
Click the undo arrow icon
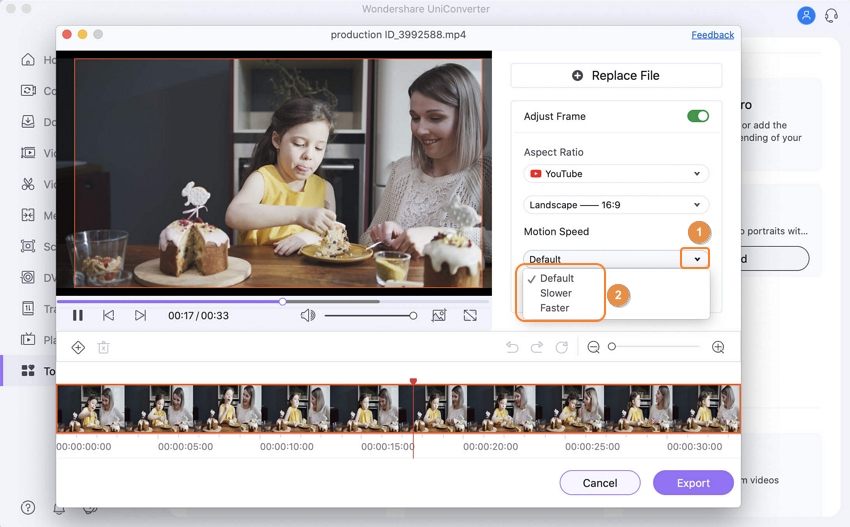tap(512, 347)
